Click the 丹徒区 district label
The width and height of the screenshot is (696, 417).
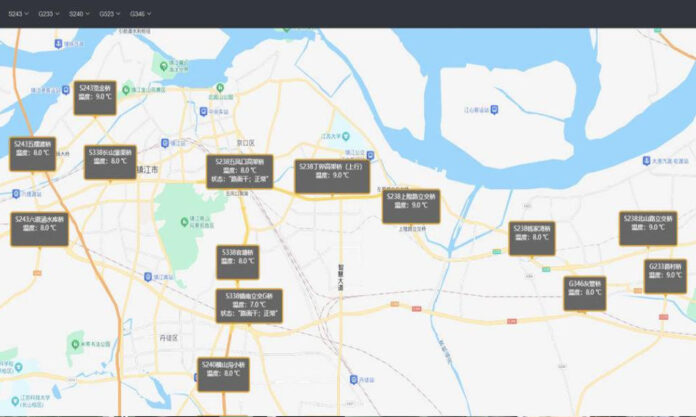click(169, 338)
